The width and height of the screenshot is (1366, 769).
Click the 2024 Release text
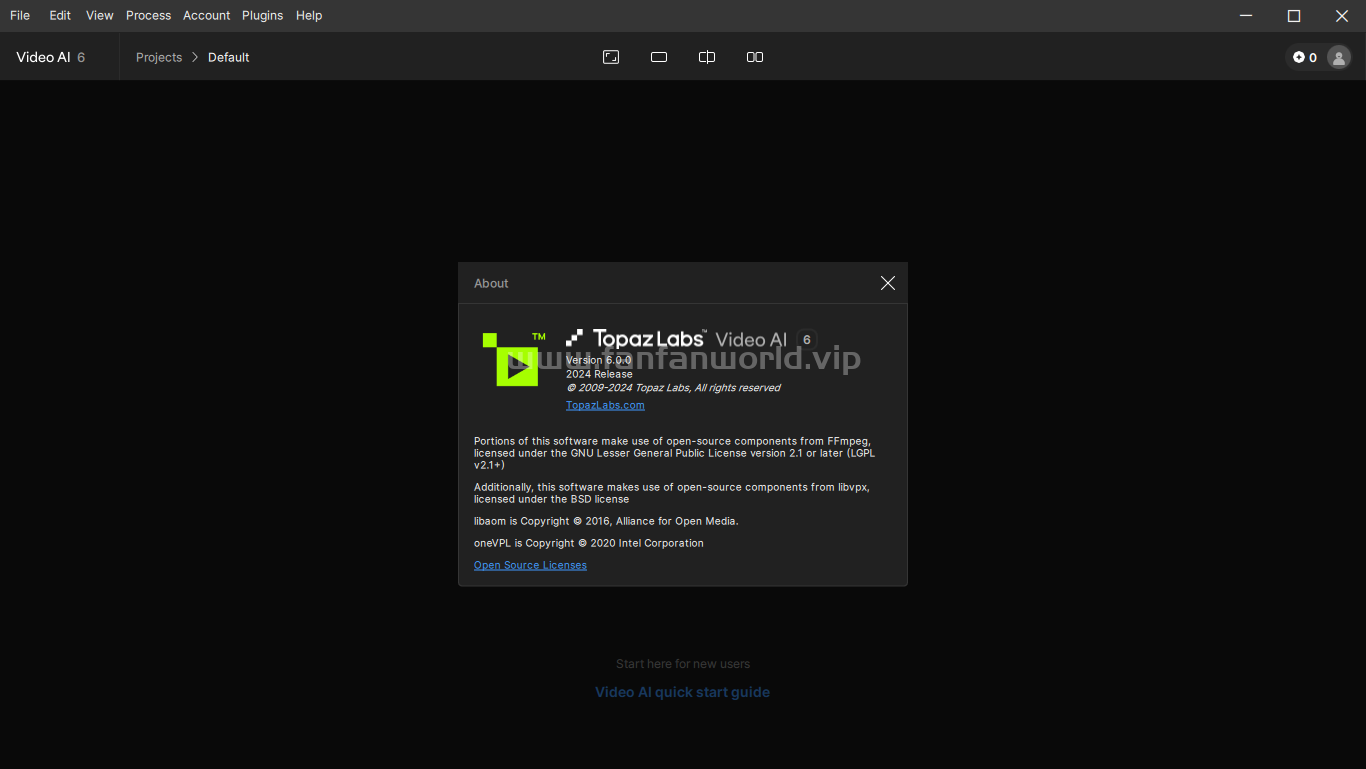[x=599, y=374]
